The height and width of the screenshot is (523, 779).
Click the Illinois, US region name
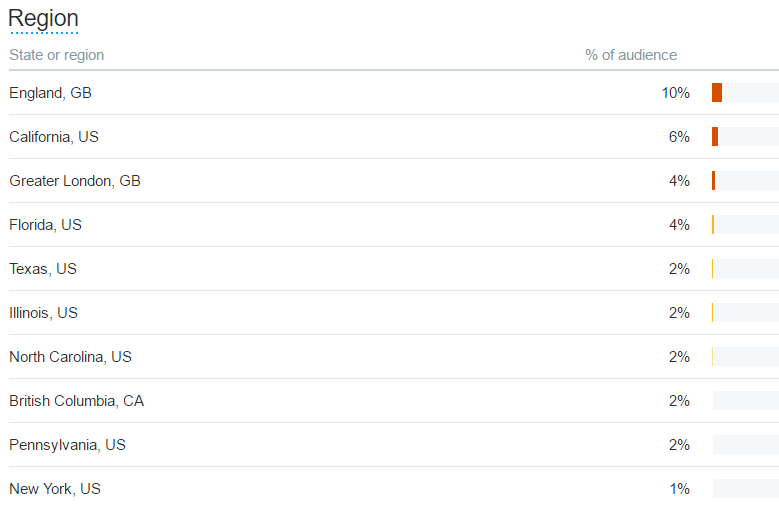pyautogui.click(x=43, y=313)
